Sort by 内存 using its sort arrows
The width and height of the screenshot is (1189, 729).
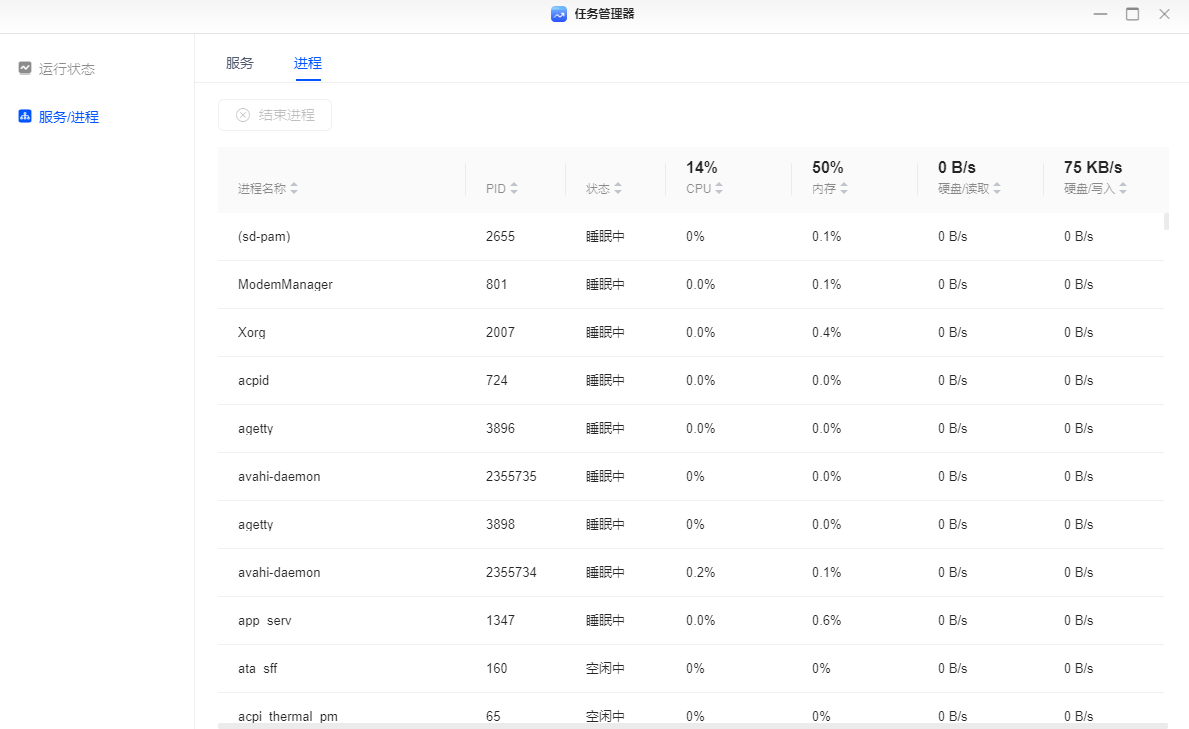844,188
